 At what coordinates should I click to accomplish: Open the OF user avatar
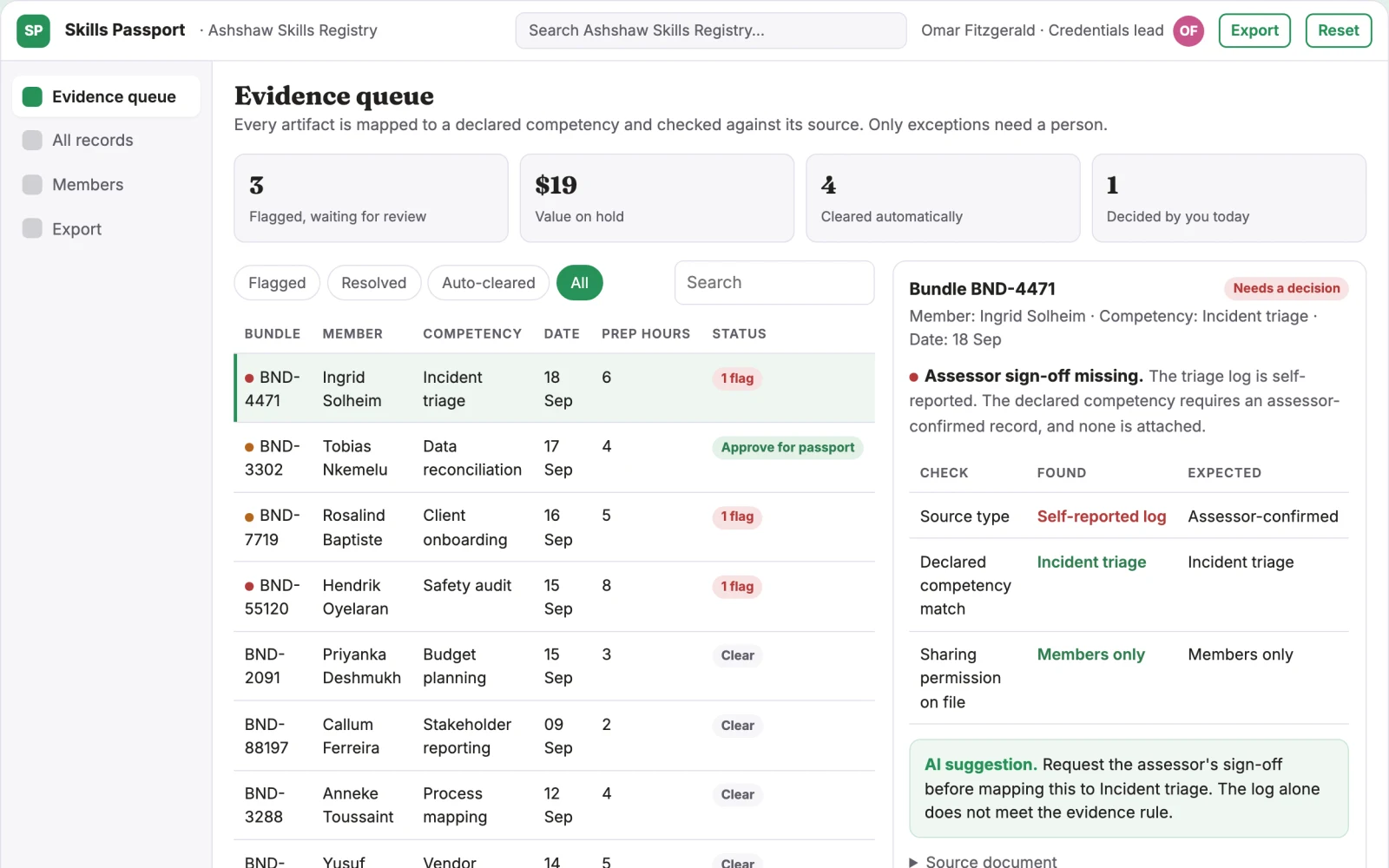pyautogui.click(x=1188, y=30)
